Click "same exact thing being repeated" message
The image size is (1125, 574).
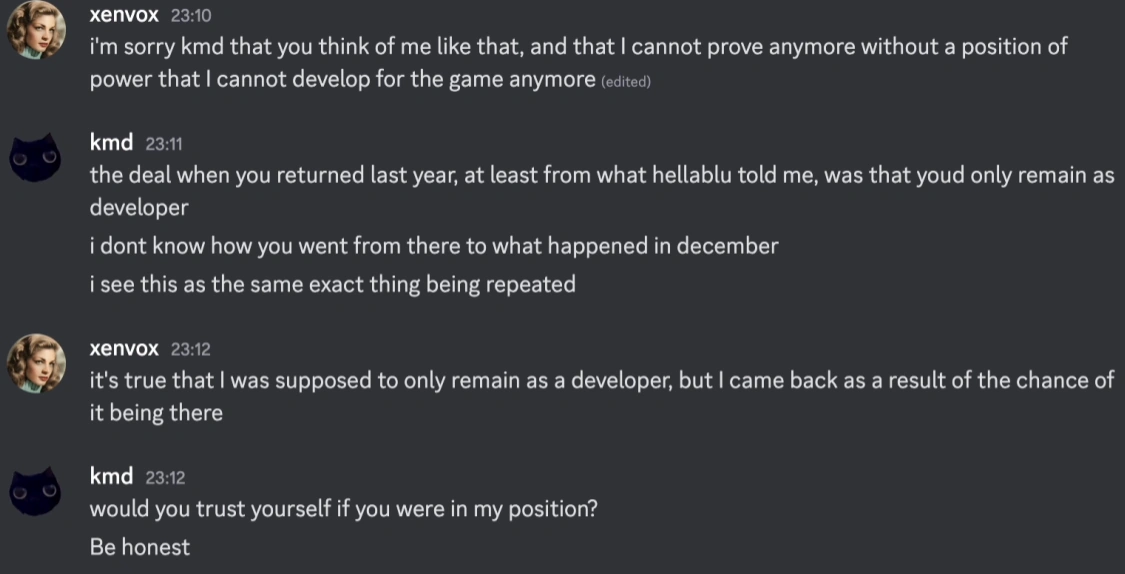click(x=332, y=284)
